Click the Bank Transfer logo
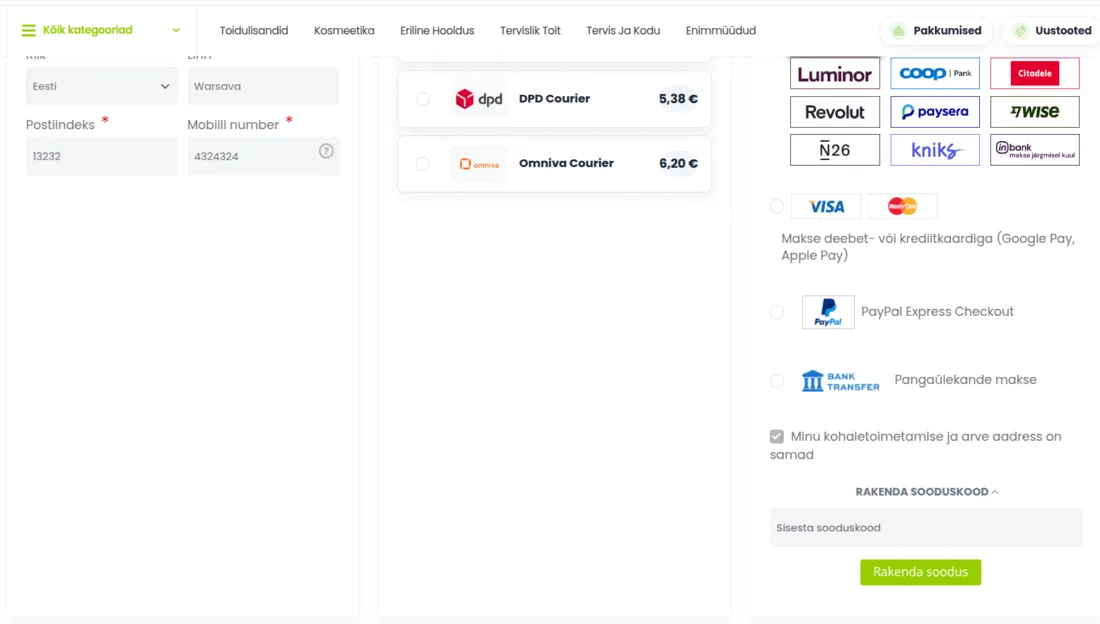This screenshot has height=624, width=1100. click(x=840, y=380)
